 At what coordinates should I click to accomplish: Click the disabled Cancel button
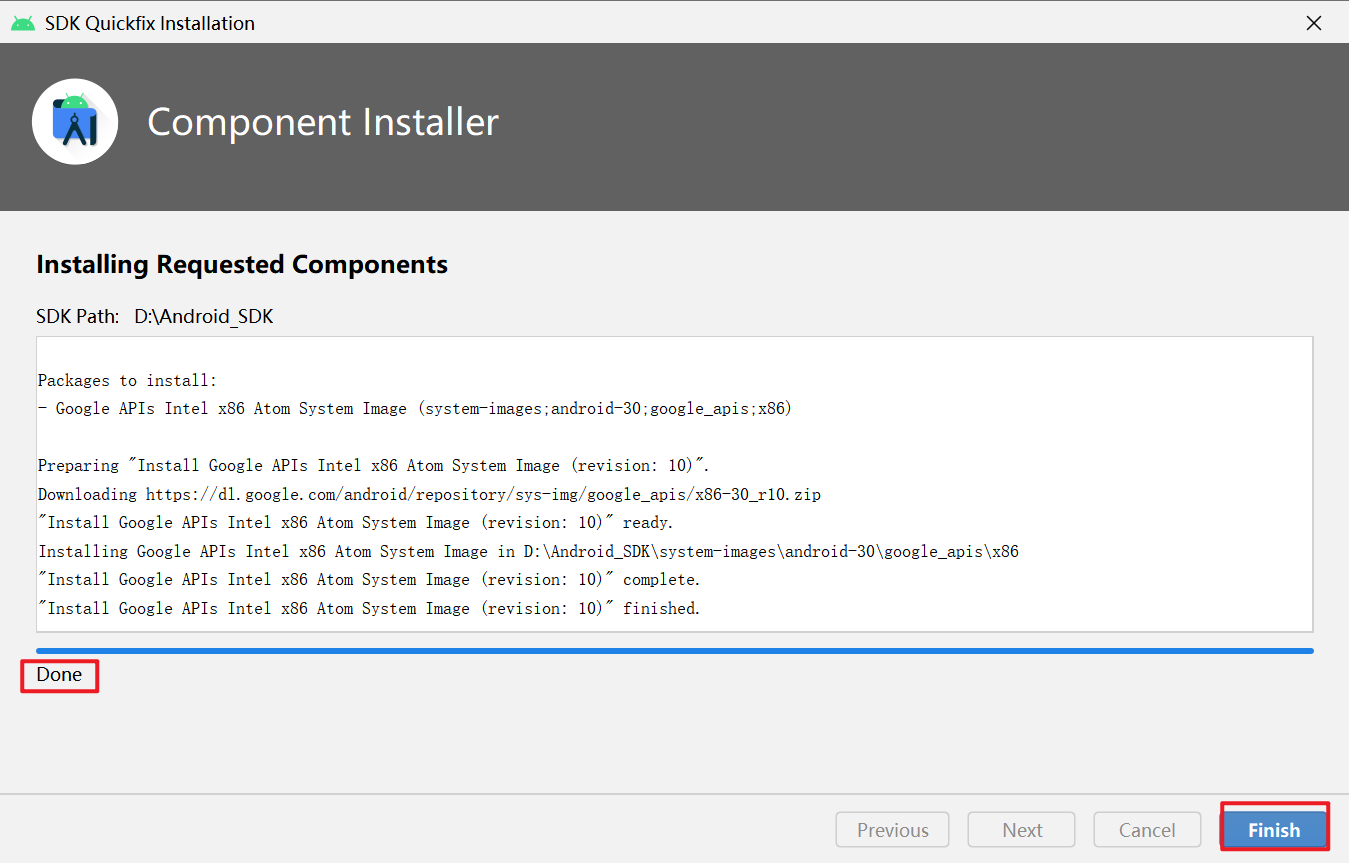(x=1147, y=830)
